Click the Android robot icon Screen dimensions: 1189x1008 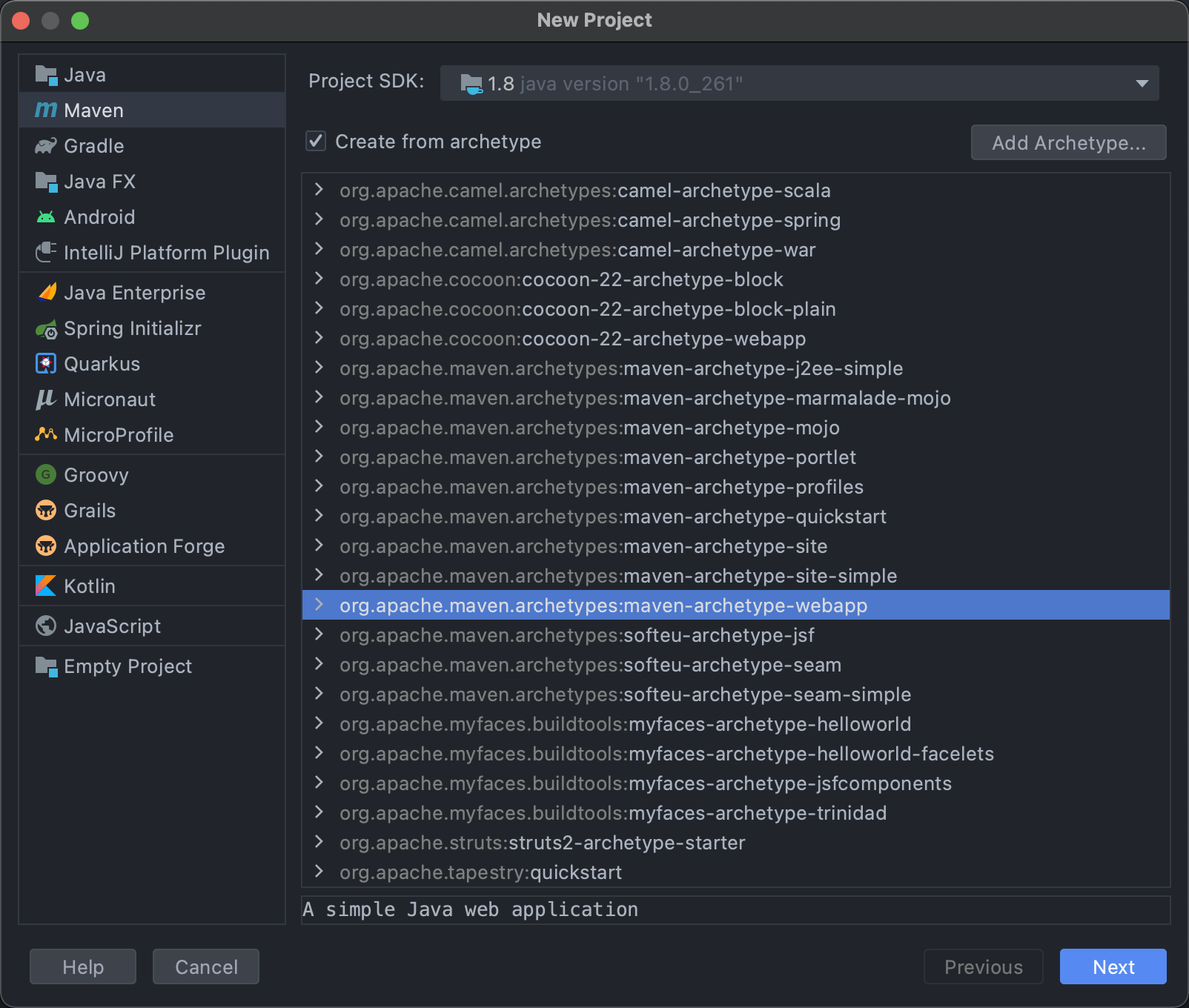pos(46,217)
